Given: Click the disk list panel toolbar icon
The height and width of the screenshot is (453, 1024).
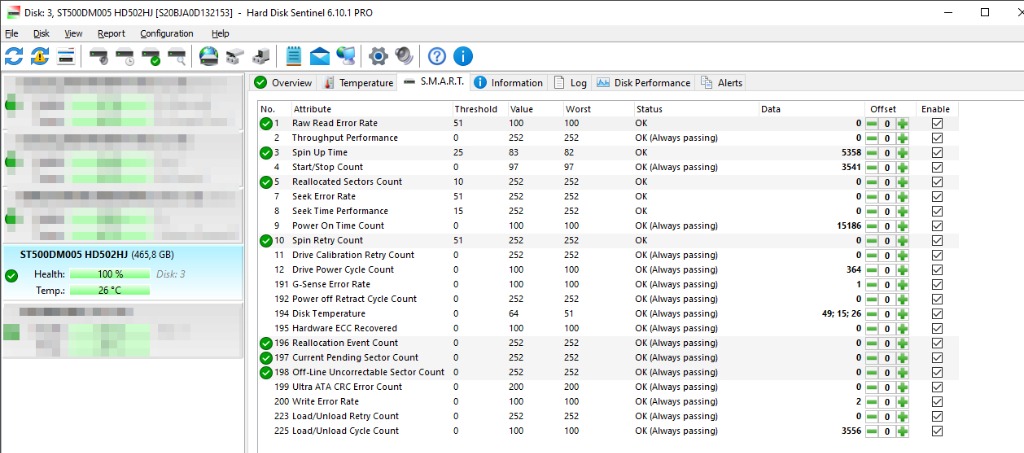Looking at the screenshot, I should pos(66,56).
